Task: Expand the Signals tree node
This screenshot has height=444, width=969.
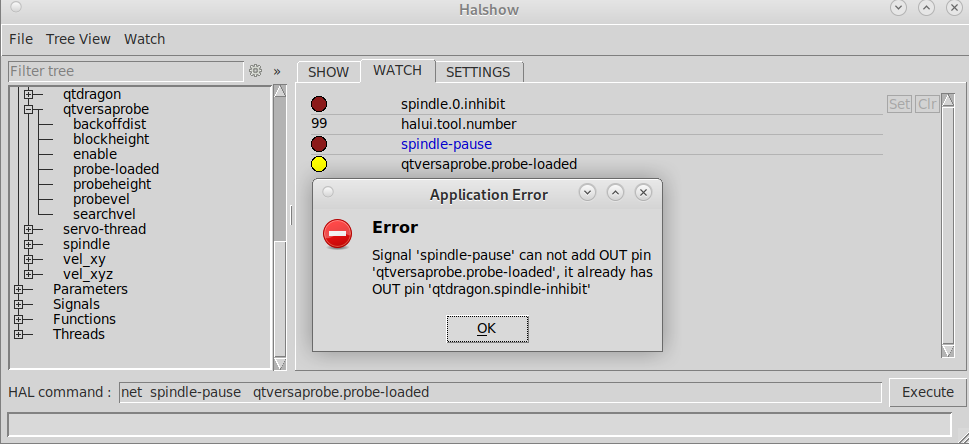Action: click(x=19, y=304)
